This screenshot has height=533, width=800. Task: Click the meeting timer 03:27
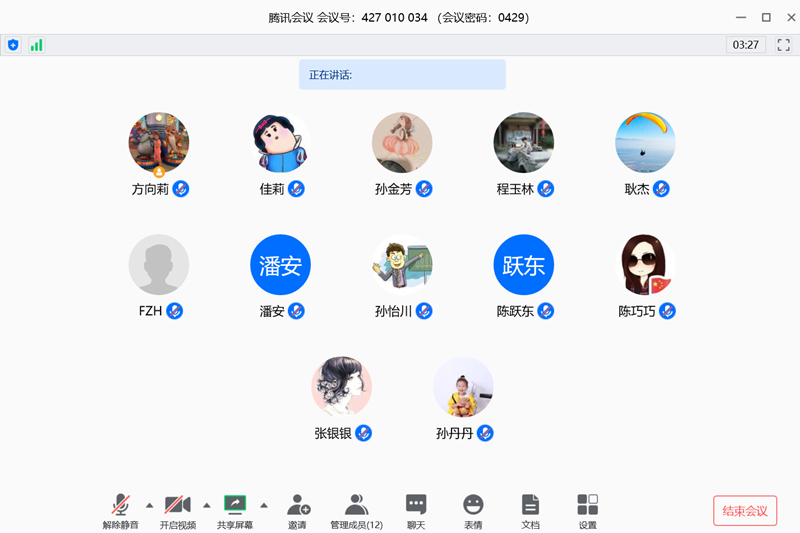(745, 45)
